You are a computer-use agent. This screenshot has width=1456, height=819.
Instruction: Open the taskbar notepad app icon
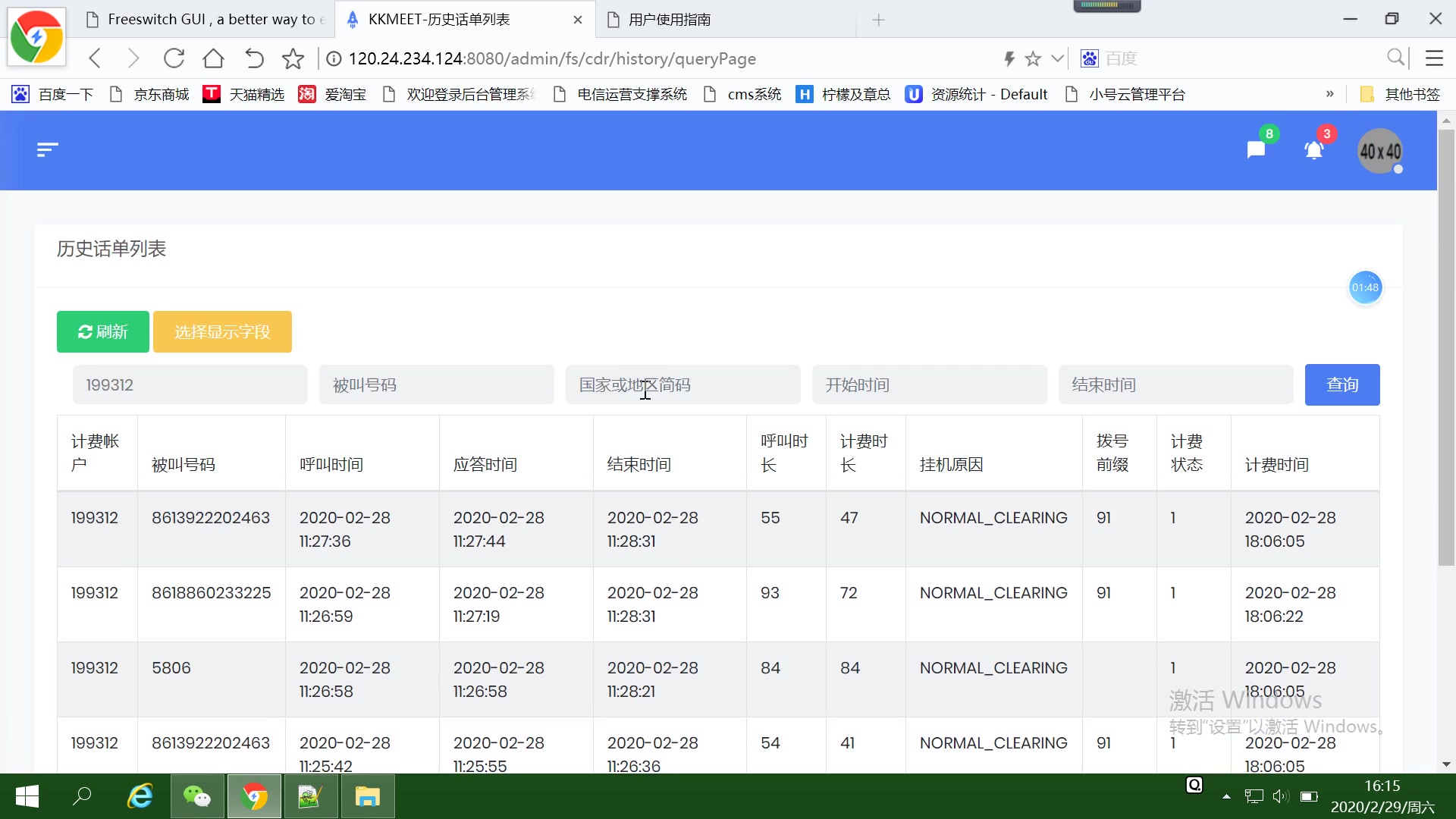tap(310, 796)
